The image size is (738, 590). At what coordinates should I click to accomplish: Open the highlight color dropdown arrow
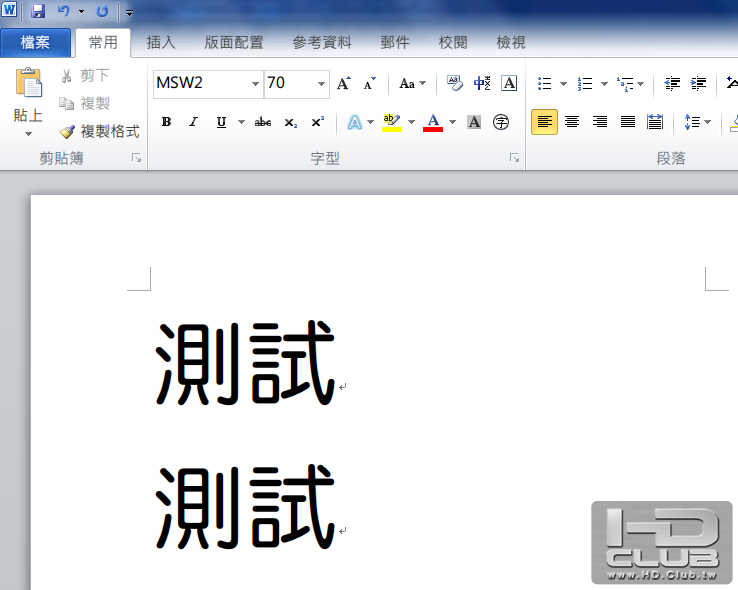point(411,122)
